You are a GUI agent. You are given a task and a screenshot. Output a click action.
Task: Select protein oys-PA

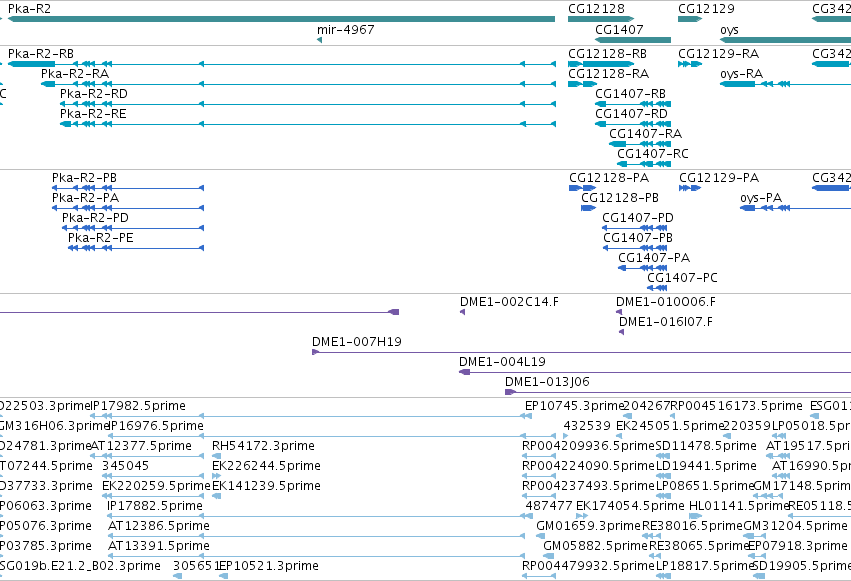[761, 198]
